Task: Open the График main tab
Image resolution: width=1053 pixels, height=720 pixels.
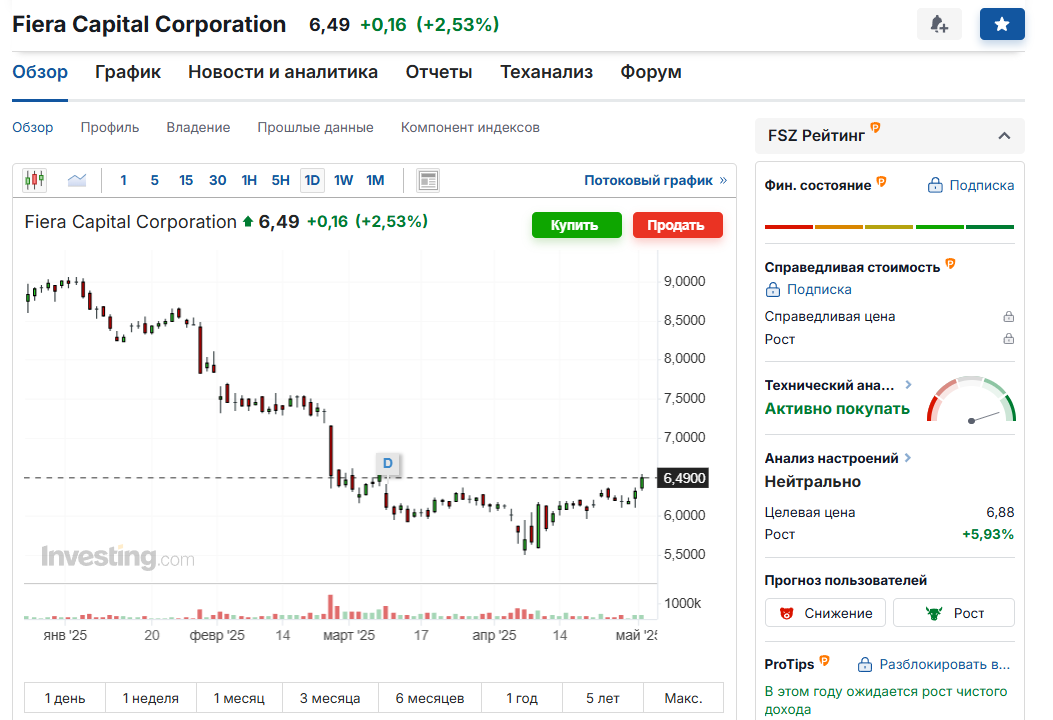Action: point(128,72)
